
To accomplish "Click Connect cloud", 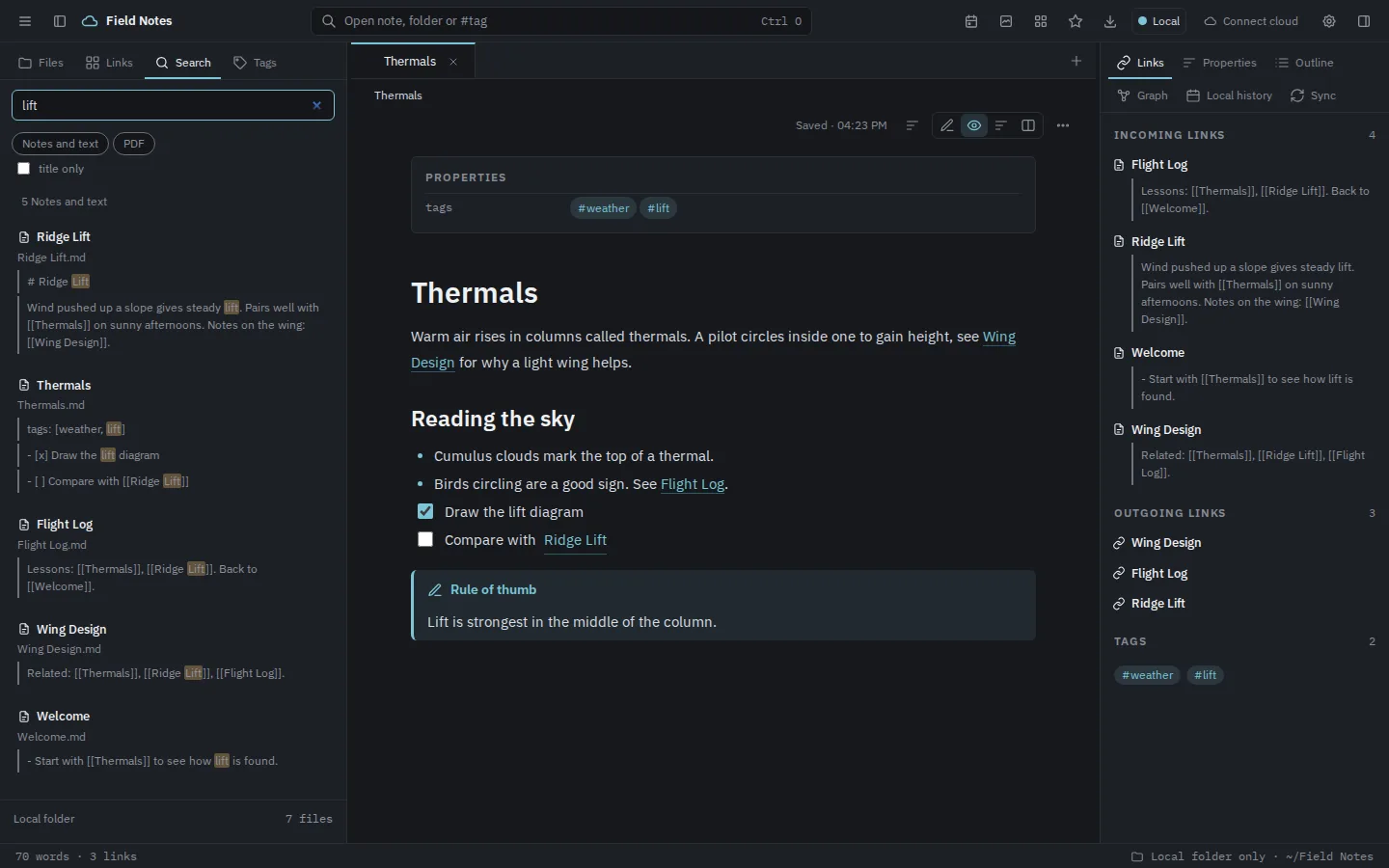I will tap(1251, 21).
